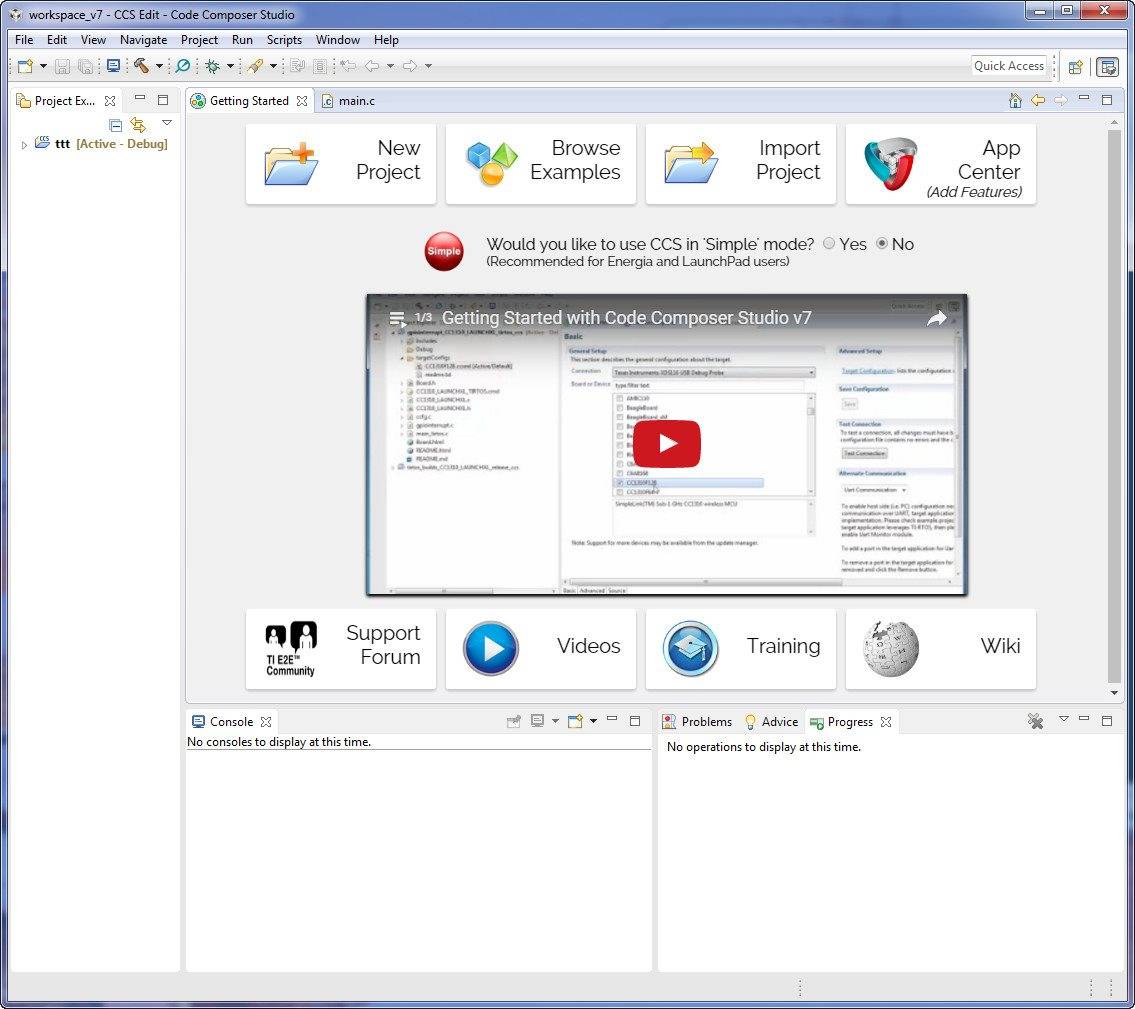Switch to the main.c editor tab
This screenshot has width=1135, height=1009.
[349, 101]
